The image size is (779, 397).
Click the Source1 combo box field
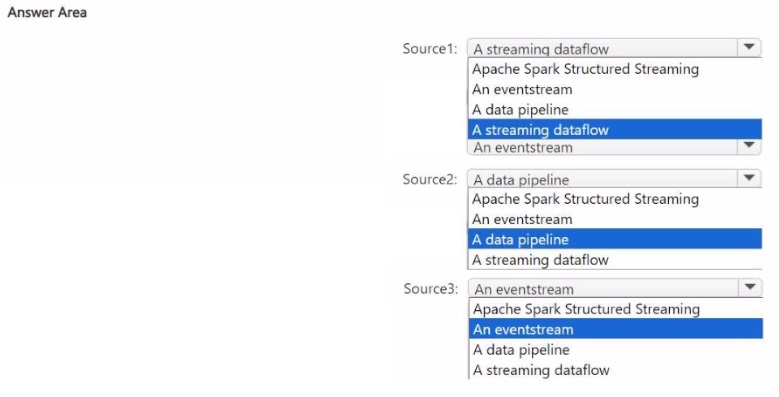tap(614, 48)
